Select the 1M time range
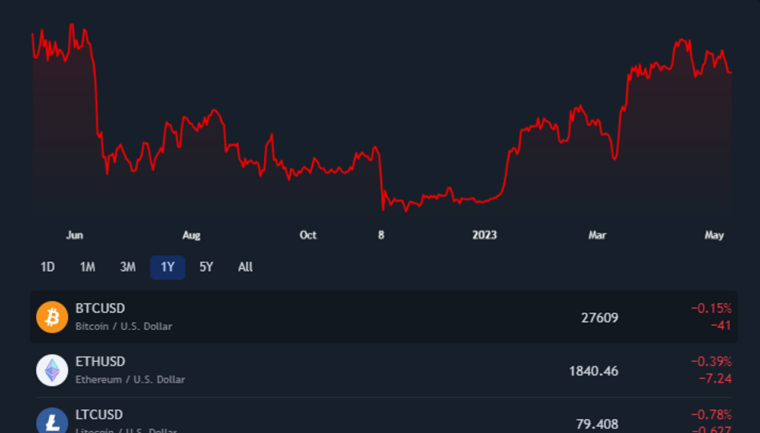 [87, 267]
